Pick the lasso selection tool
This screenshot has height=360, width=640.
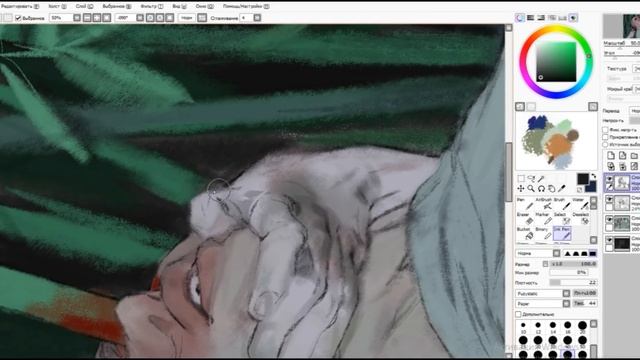[531, 179]
